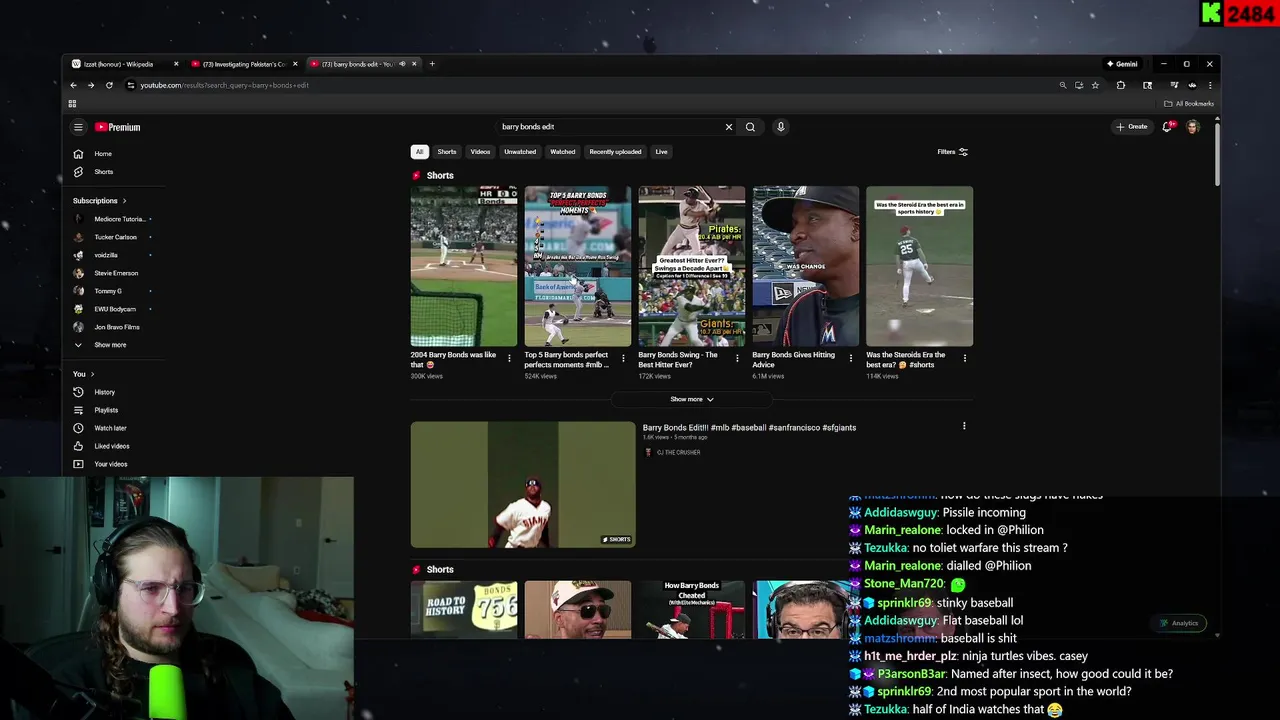Open a new browser tab

[x=432, y=64]
